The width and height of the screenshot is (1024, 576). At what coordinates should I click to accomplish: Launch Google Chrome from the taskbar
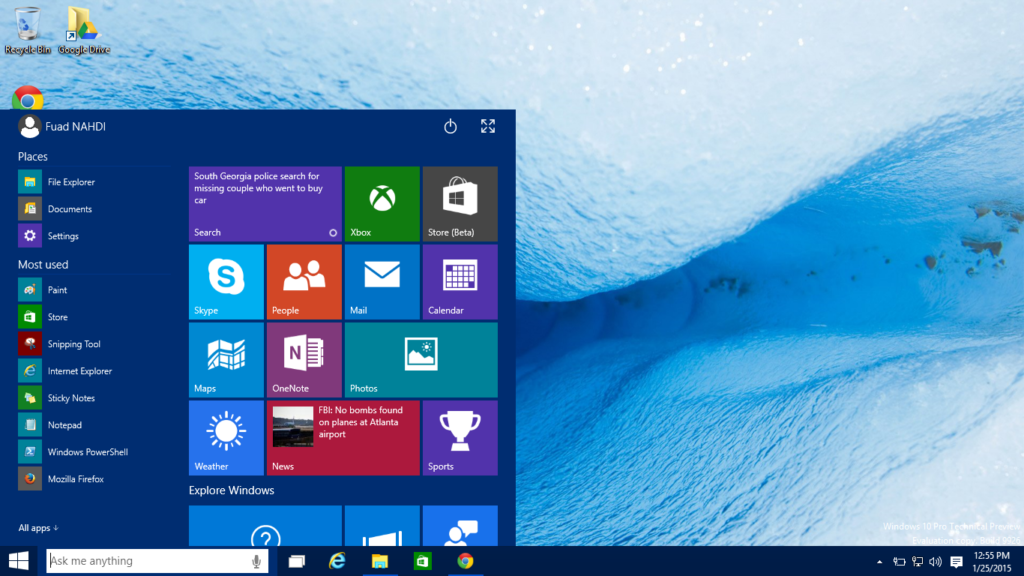[464, 561]
